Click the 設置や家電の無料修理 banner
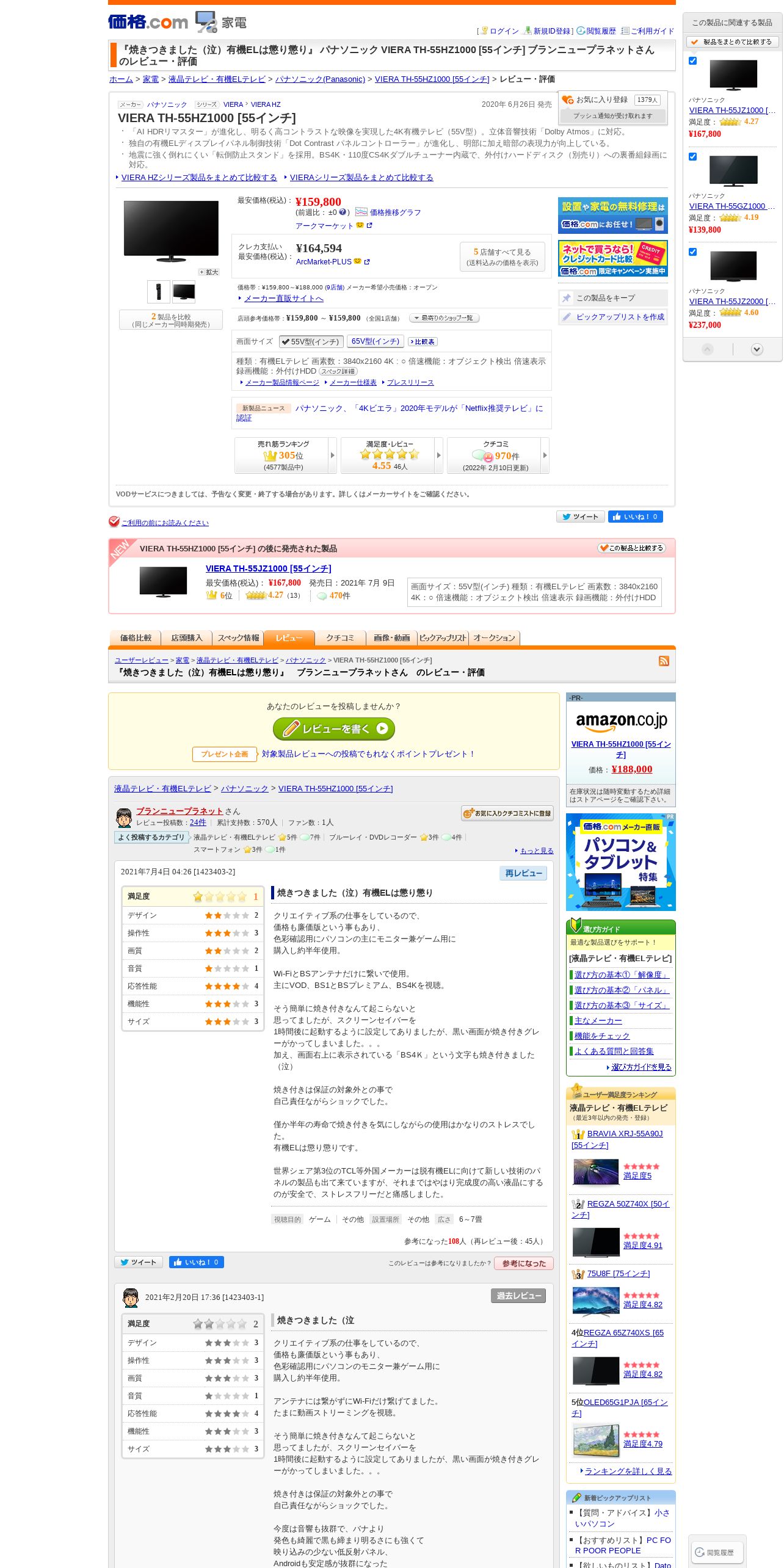 (613, 216)
